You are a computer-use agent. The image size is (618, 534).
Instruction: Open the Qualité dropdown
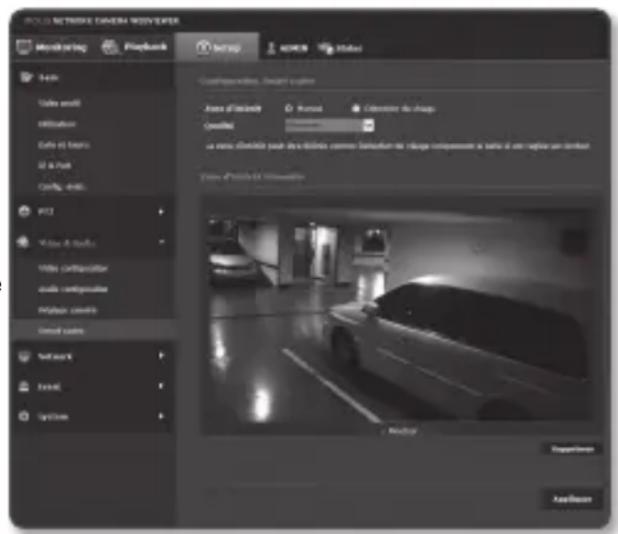[x=368, y=125]
